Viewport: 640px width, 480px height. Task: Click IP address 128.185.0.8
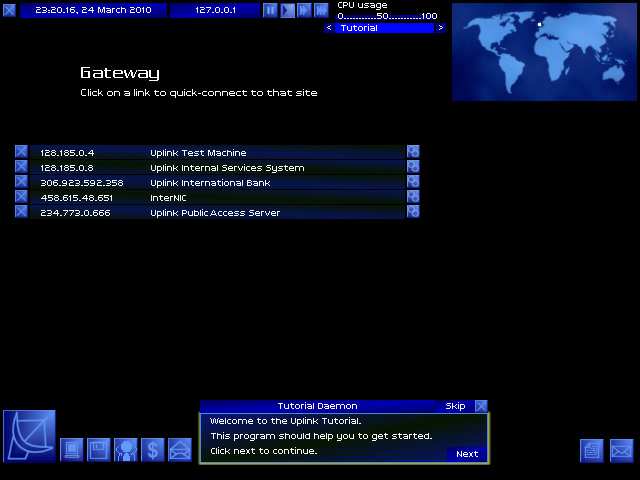coord(67,168)
